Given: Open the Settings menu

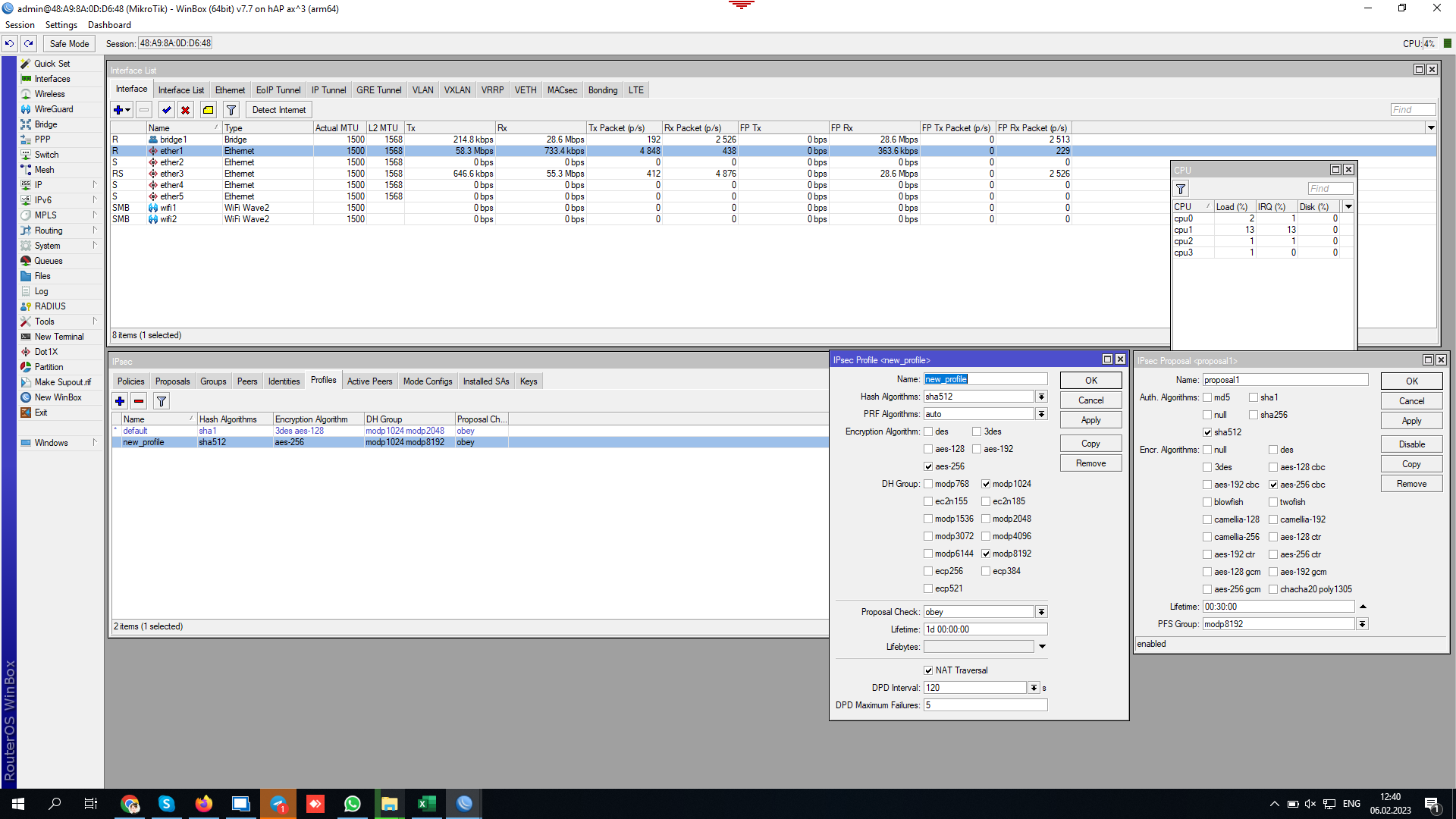Looking at the screenshot, I should [x=61, y=25].
